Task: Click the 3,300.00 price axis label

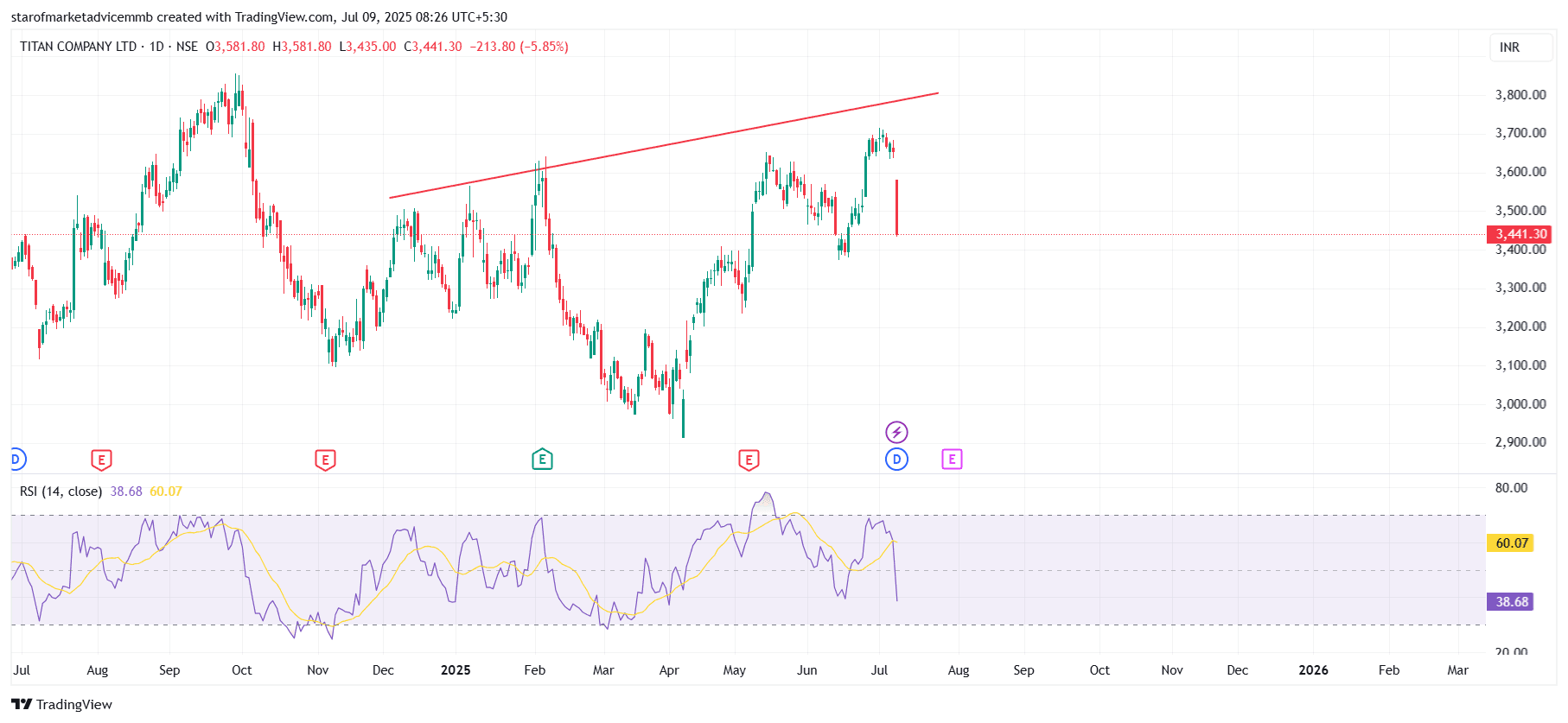Action: click(x=1520, y=288)
